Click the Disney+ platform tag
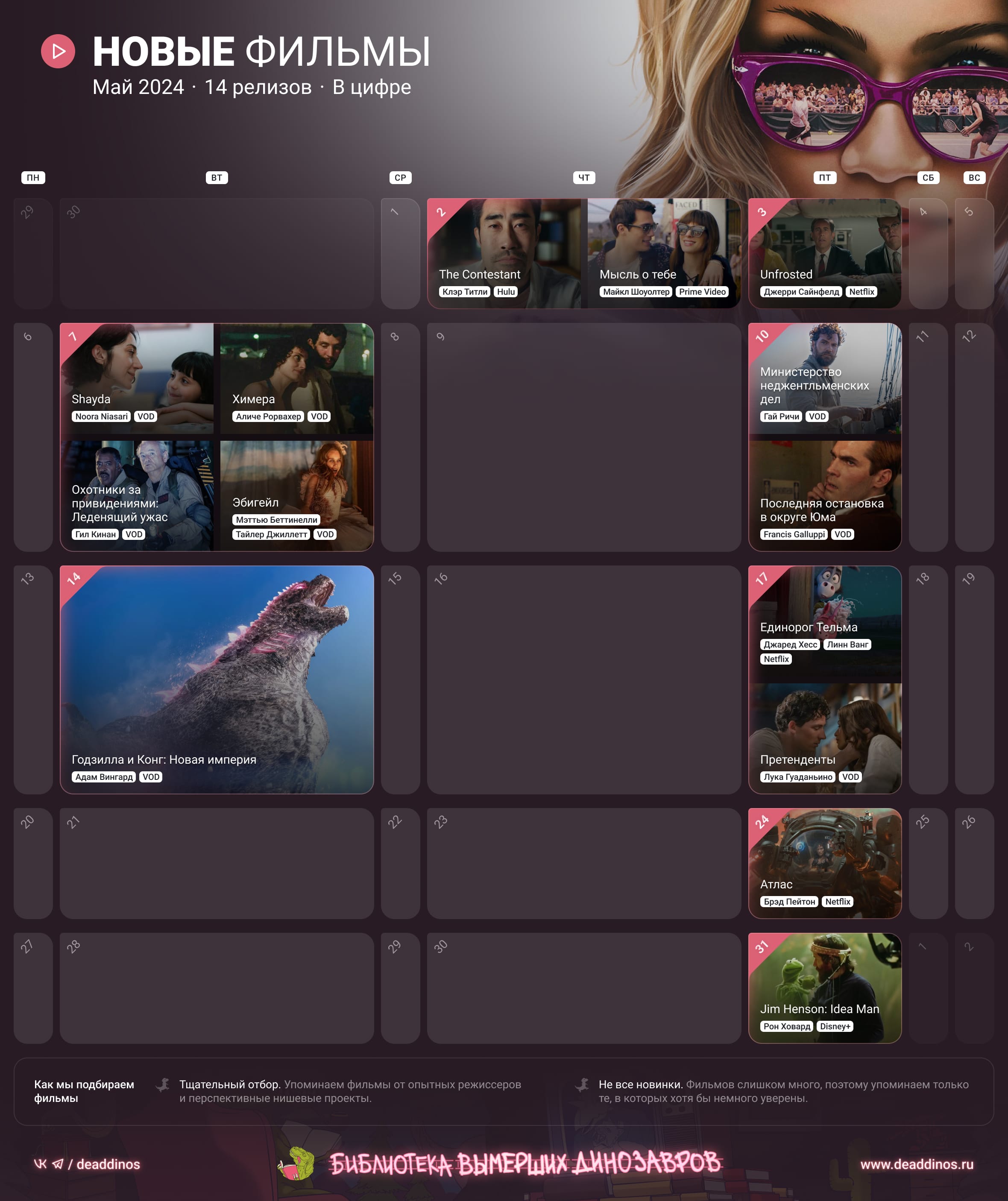 coord(835,1026)
